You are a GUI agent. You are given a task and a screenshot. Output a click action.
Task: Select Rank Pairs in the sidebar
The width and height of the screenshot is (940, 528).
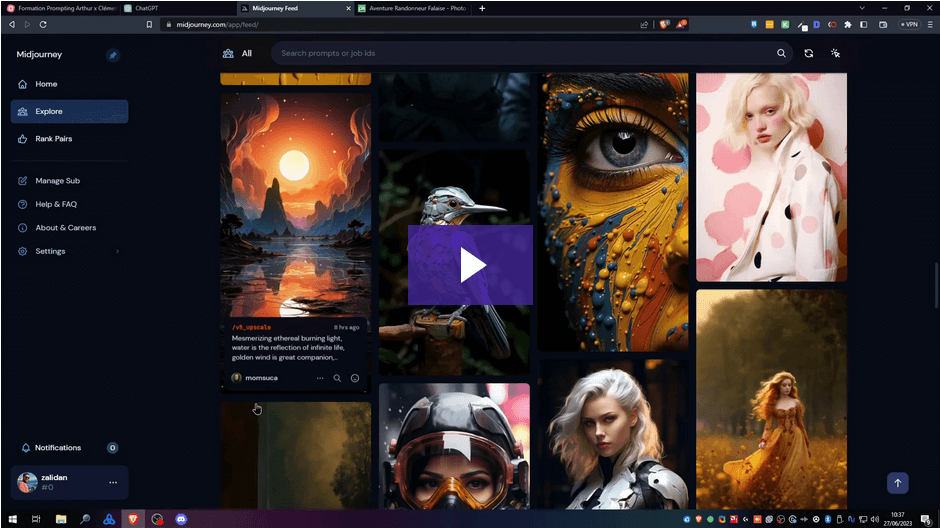[53, 139]
